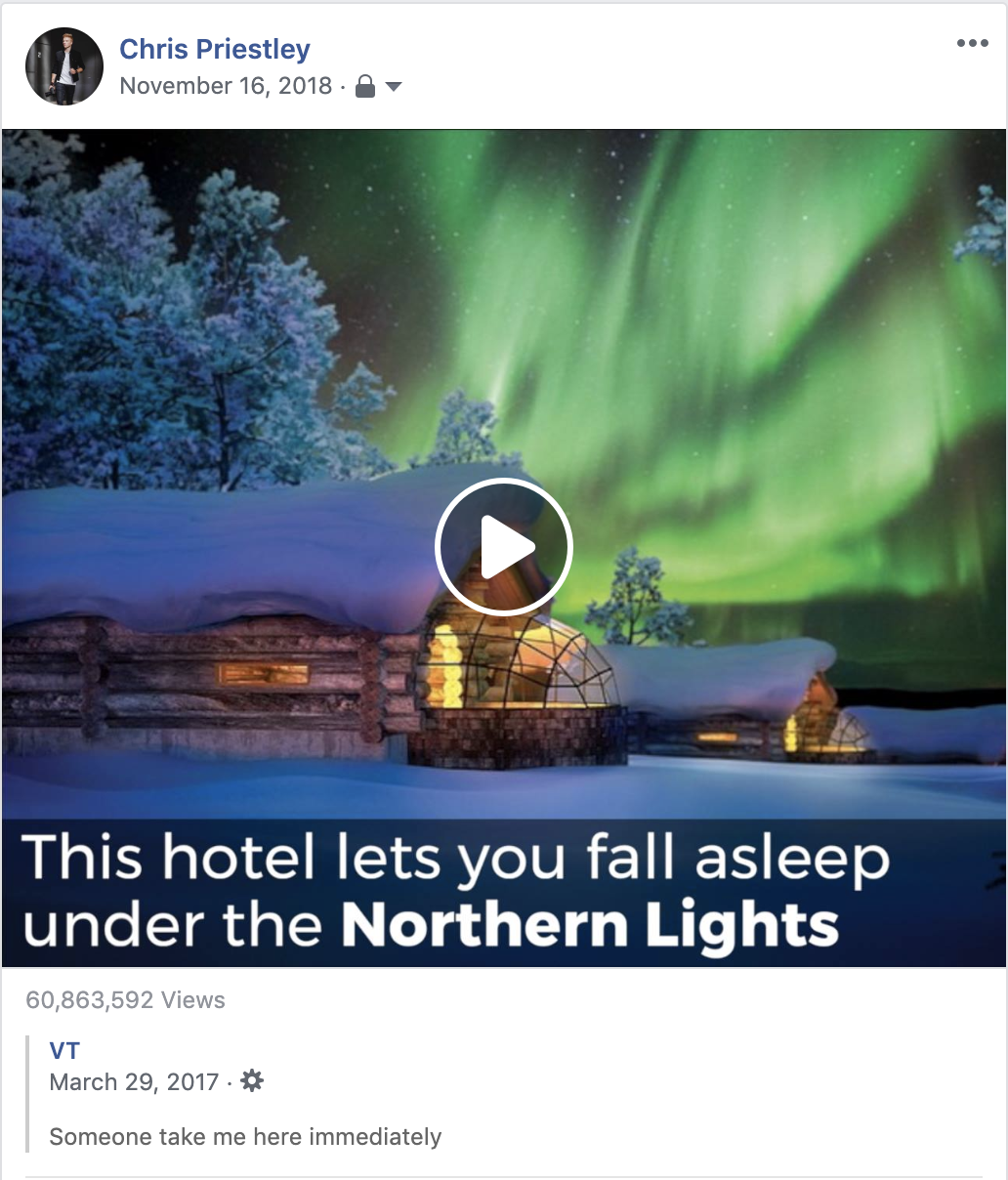The height and width of the screenshot is (1180, 1008).
Task: Select the 'Someone take me here immediately' caption
Action: tap(245, 1137)
